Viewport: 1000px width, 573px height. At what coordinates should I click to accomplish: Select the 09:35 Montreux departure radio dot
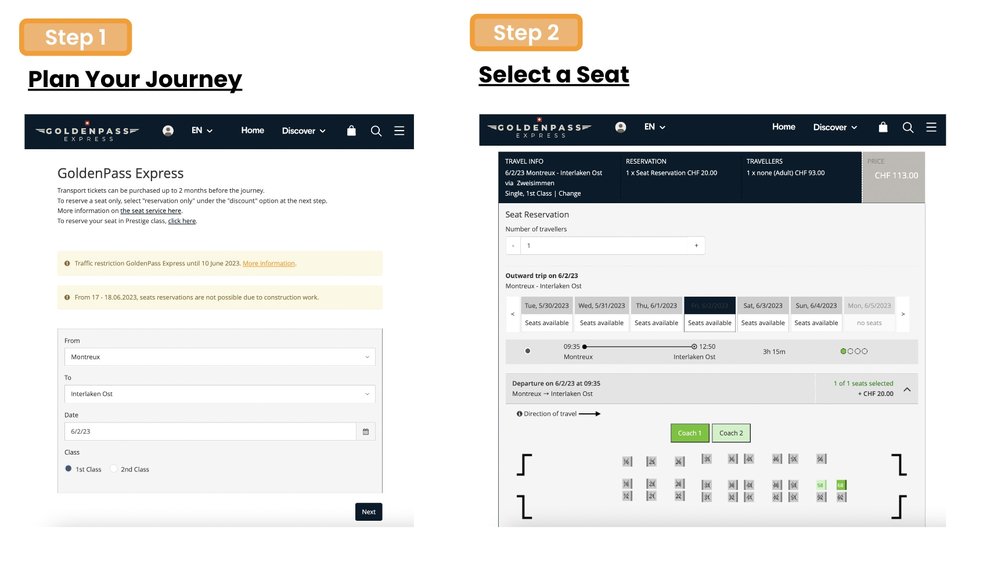(528, 351)
